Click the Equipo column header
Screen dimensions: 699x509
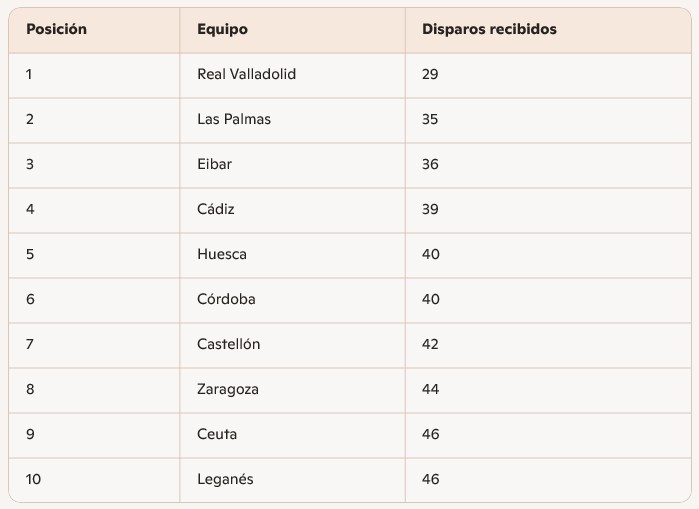[222, 30]
